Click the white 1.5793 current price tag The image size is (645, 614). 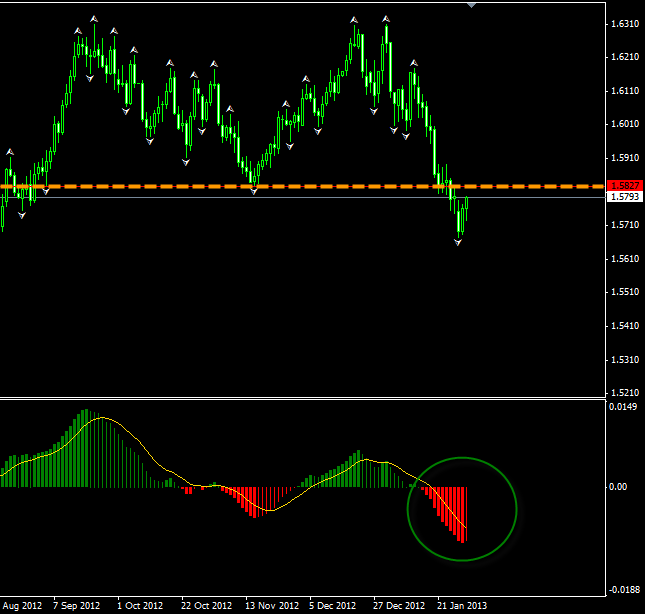(x=625, y=197)
